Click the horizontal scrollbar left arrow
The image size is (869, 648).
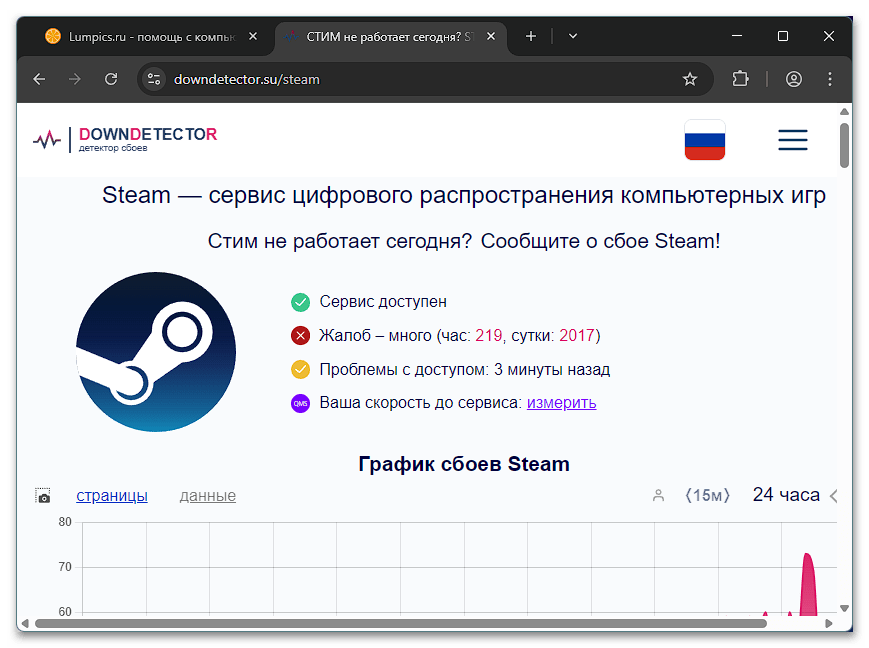25,624
